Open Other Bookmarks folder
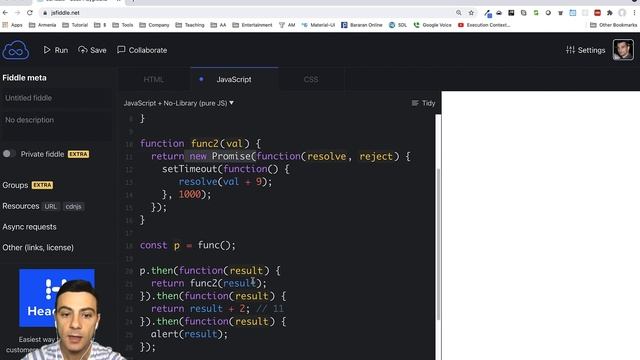The width and height of the screenshot is (640, 360). (613, 25)
